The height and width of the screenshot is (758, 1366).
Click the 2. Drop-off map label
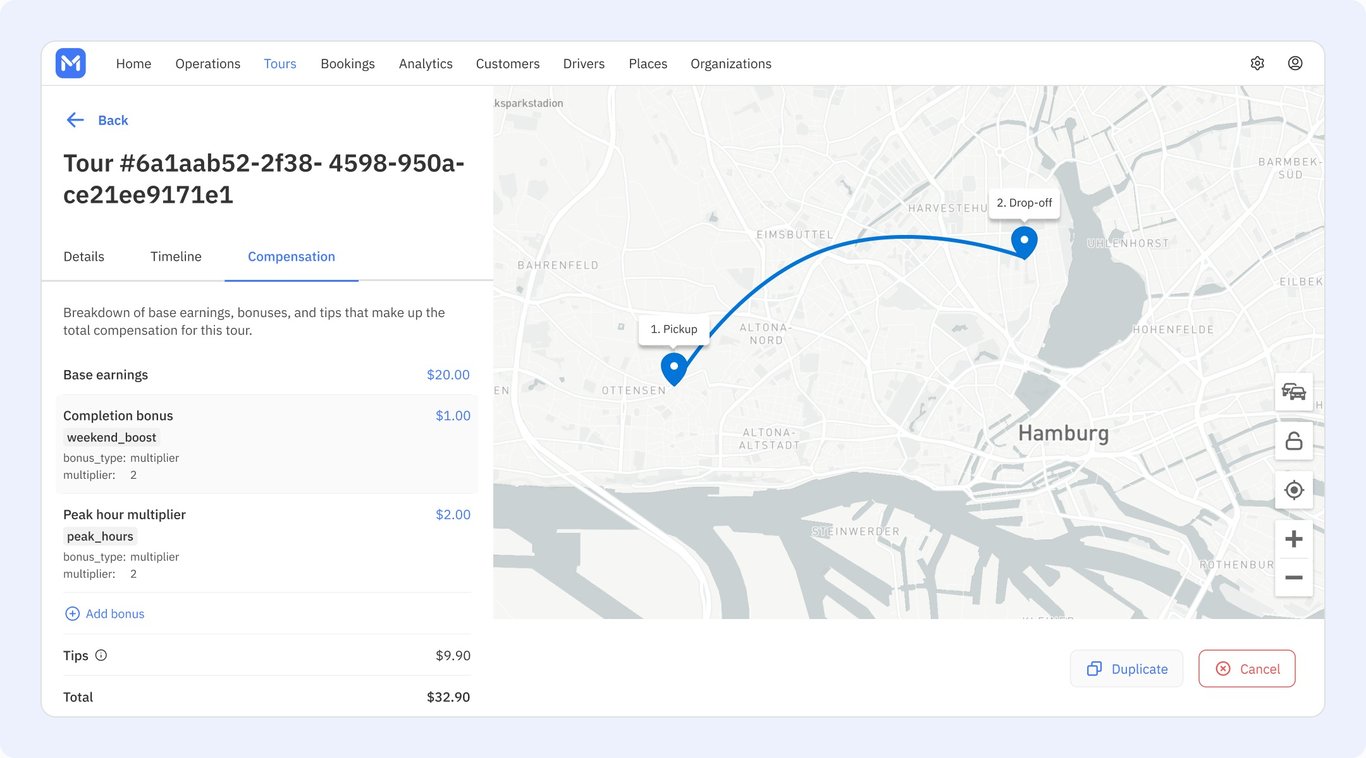click(1024, 203)
